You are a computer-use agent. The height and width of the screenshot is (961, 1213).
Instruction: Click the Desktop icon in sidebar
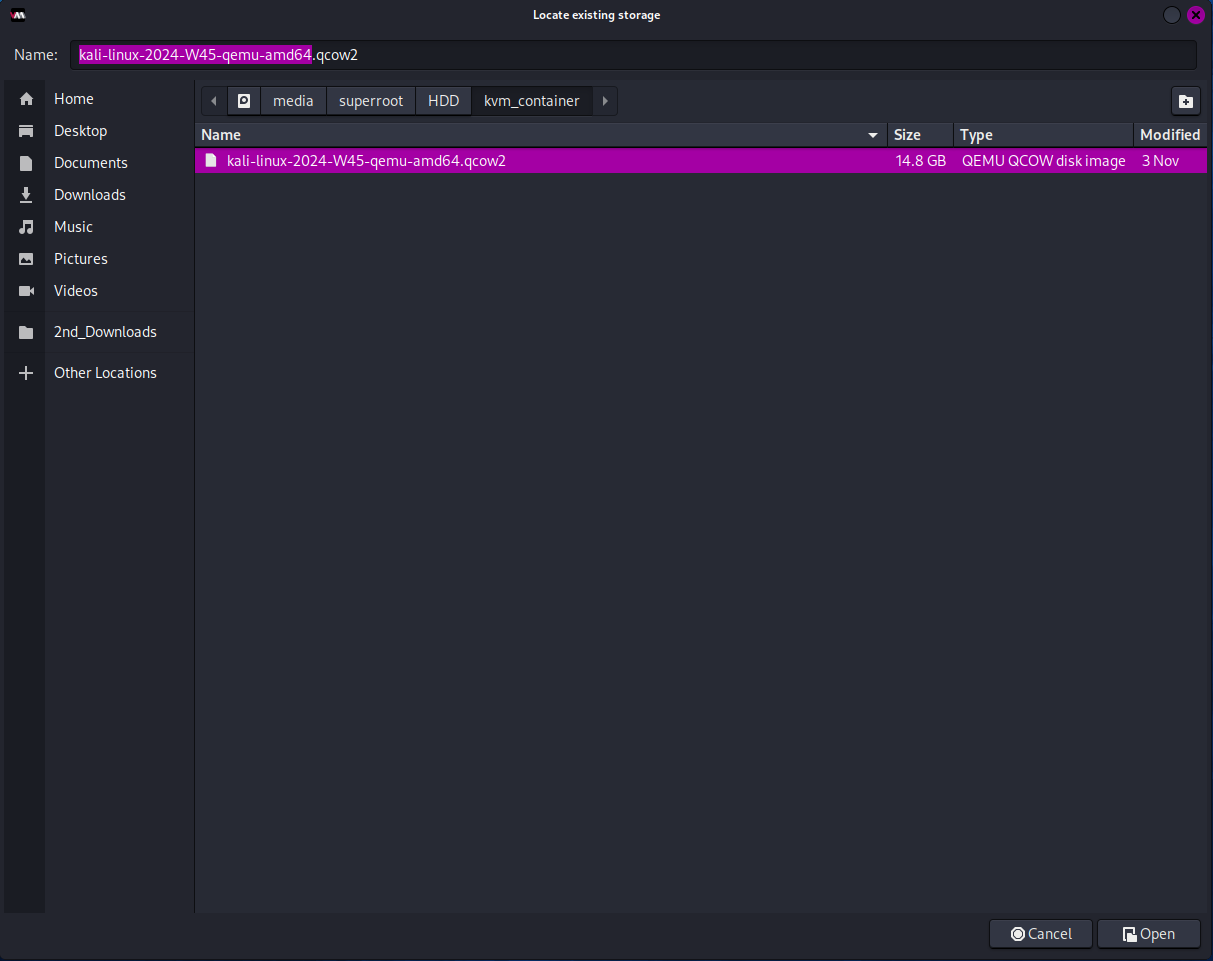tap(27, 131)
